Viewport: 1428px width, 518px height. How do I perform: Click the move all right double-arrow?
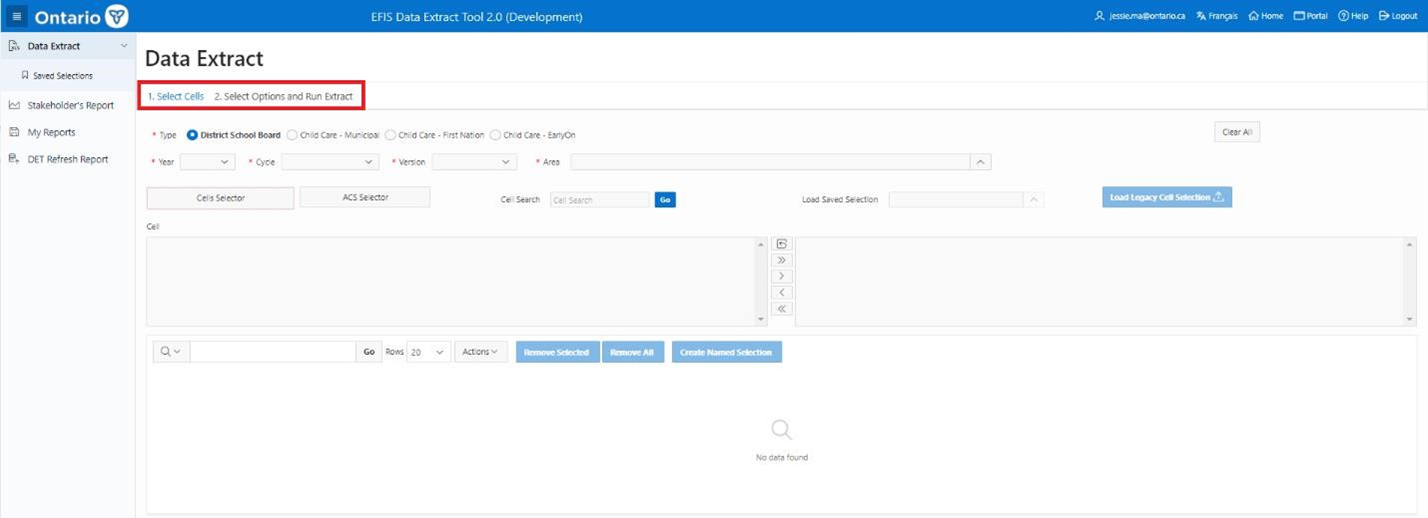[782, 260]
